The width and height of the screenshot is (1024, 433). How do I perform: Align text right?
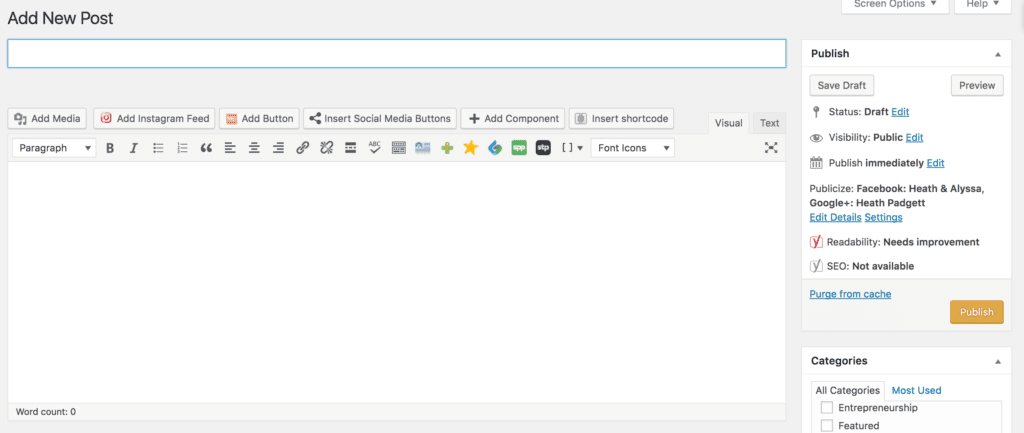coord(278,148)
